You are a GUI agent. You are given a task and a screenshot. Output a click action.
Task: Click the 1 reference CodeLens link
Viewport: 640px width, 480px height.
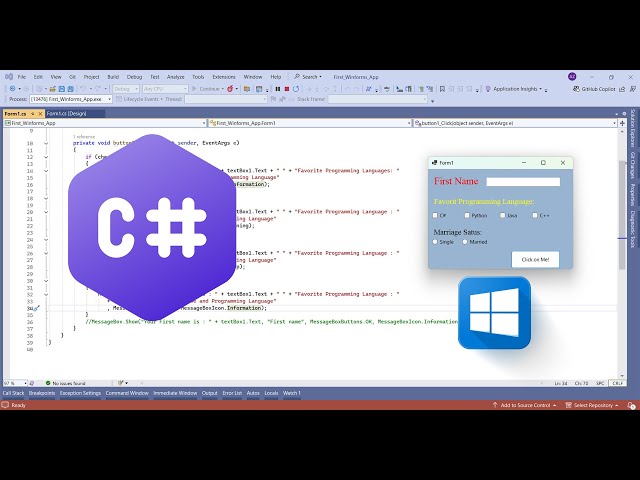click(84, 137)
